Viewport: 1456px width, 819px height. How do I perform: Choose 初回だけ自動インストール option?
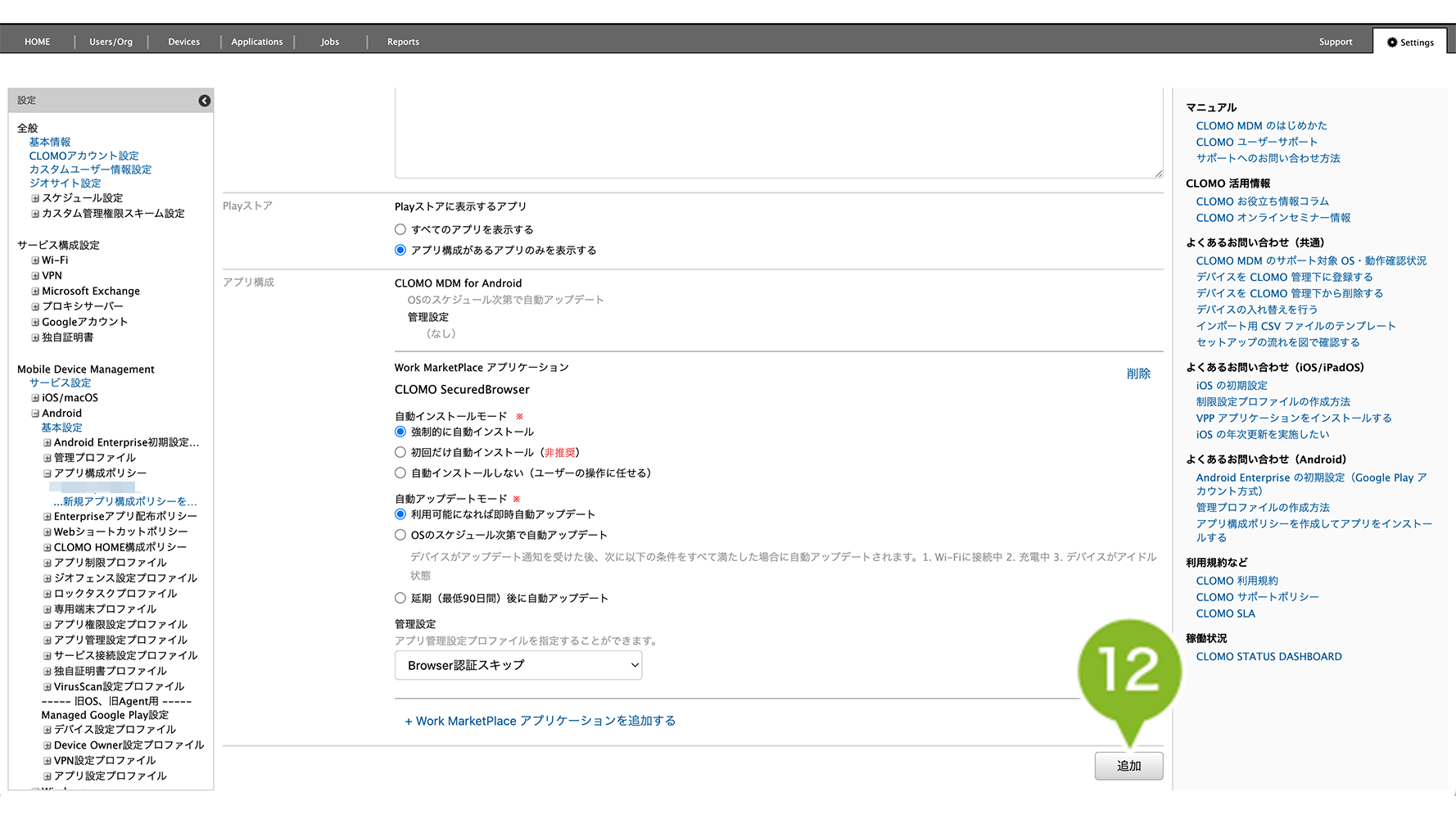(400, 452)
